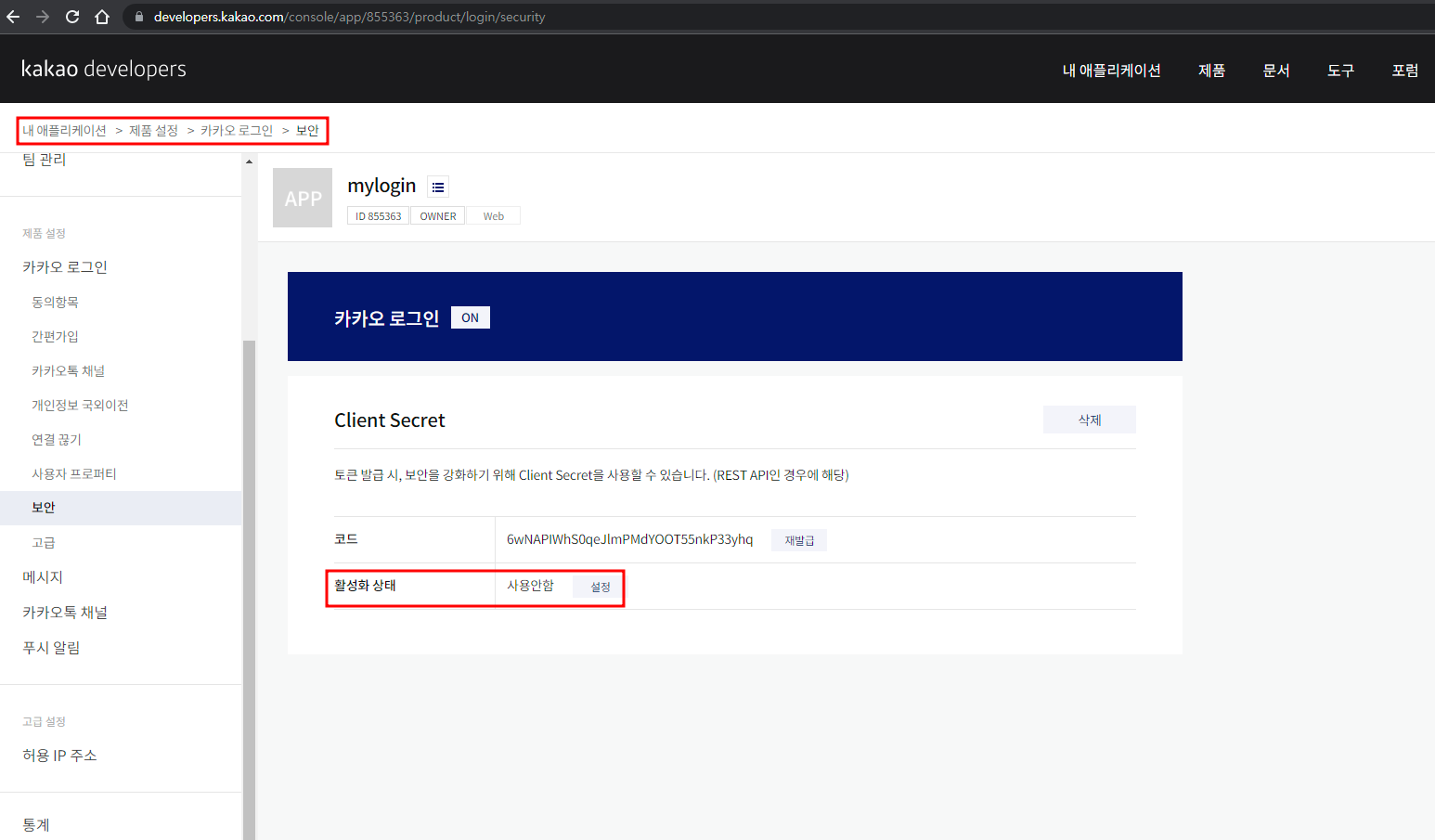
Task: Open the 도구 top menu
Action: [x=1340, y=71]
